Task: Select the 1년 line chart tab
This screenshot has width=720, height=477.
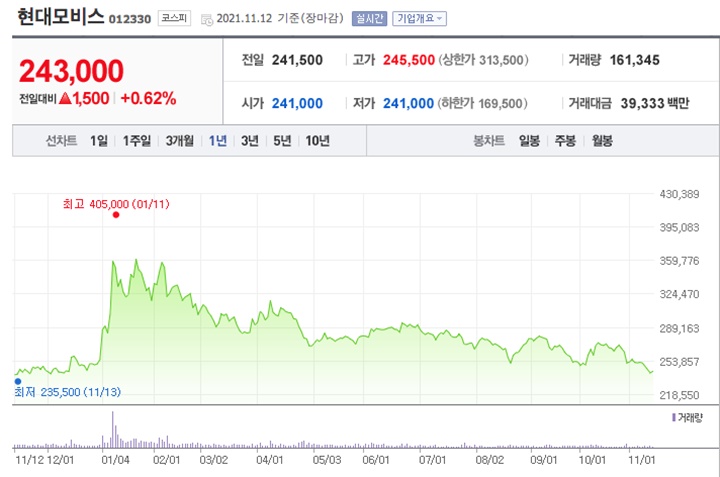Action: click(x=218, y=141)
